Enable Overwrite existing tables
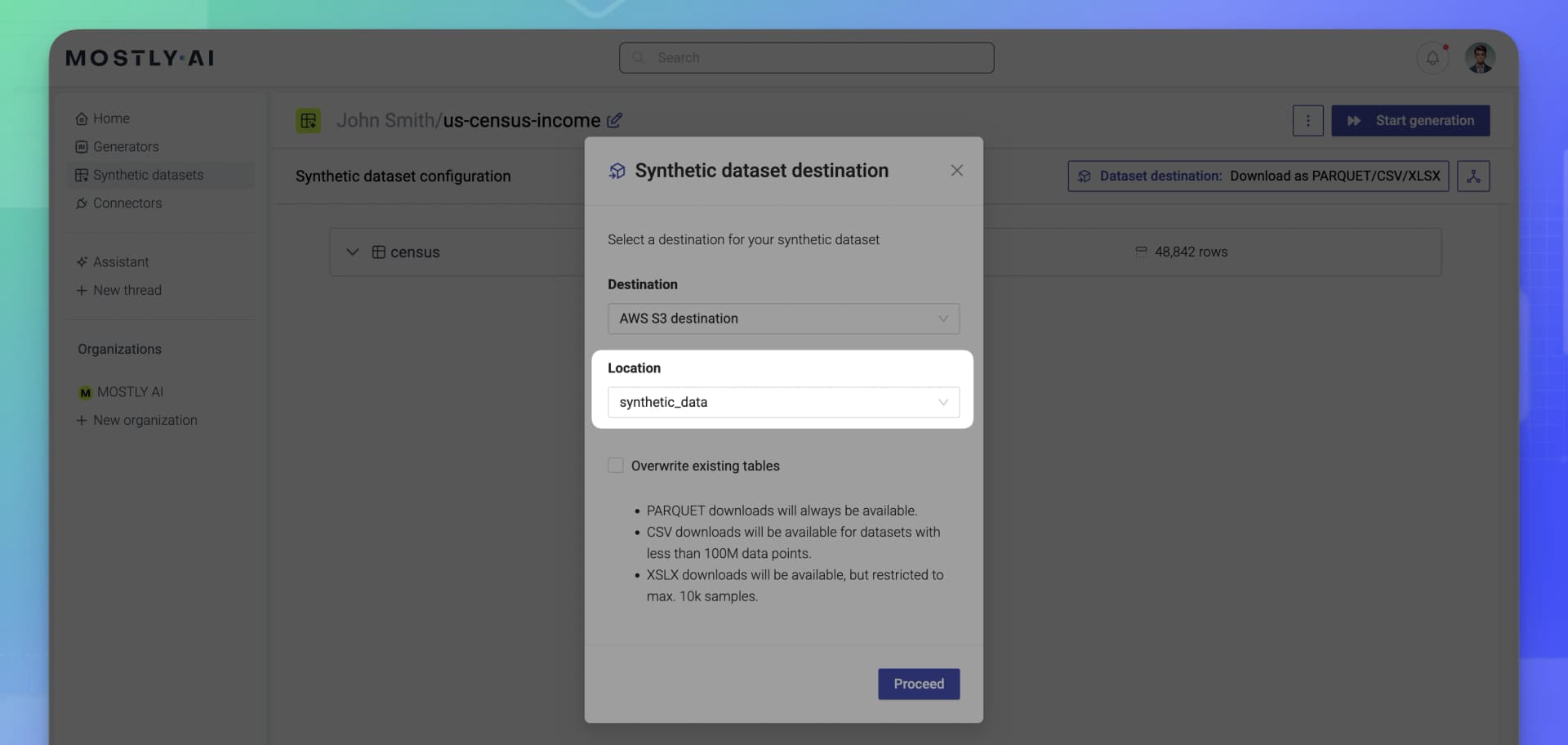 (615, 465)
